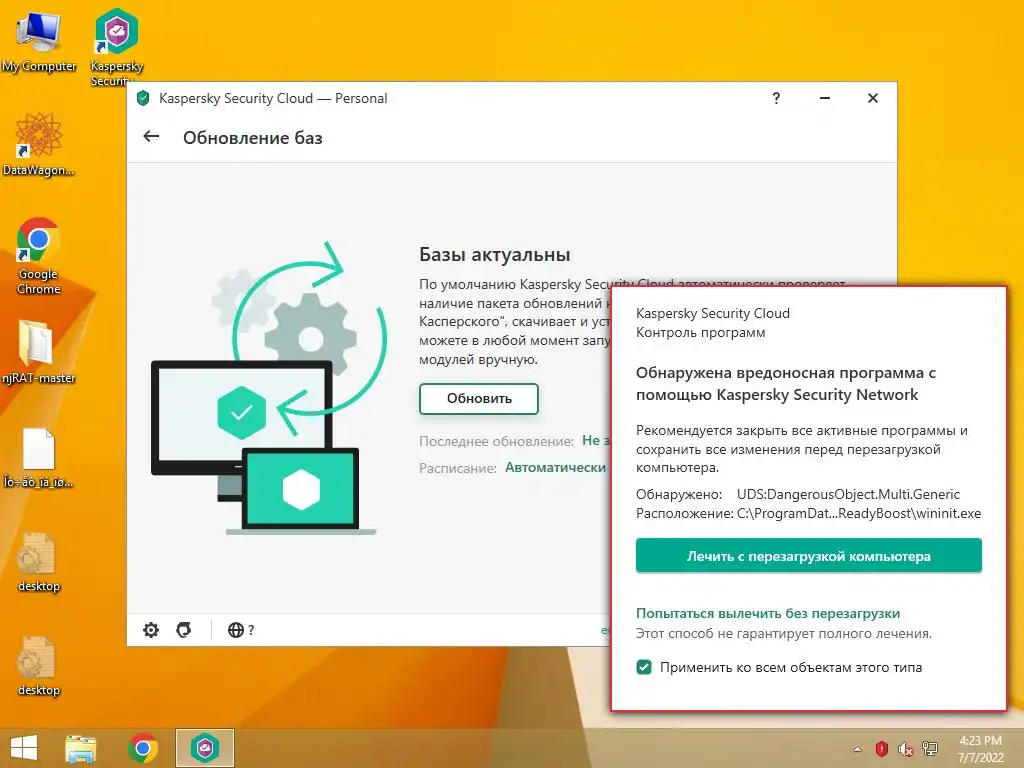Open Kaspersky settings gear icon

151,630
